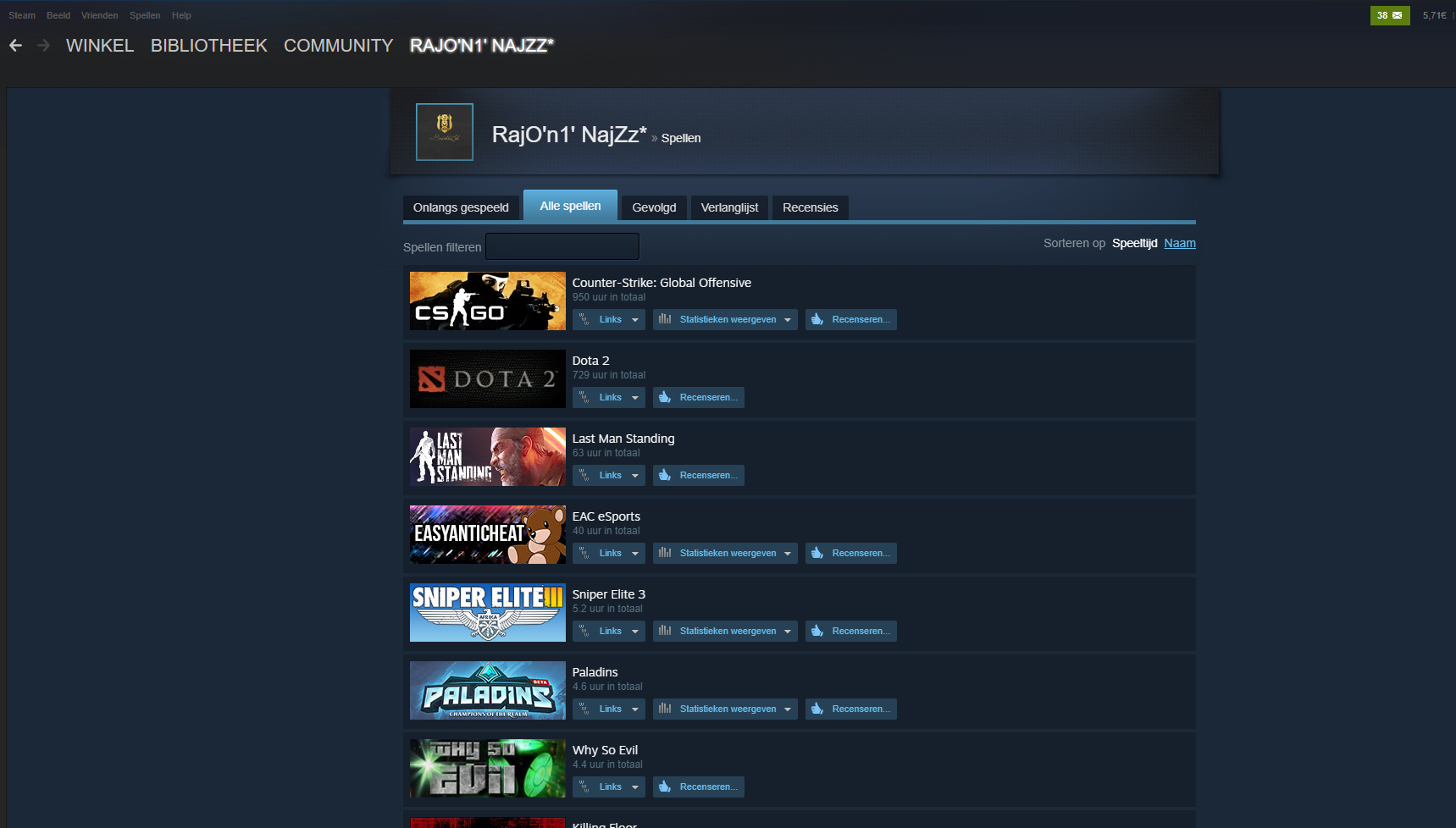
Task: Switch to the Gevolgd tab
Action: point(654,207)
